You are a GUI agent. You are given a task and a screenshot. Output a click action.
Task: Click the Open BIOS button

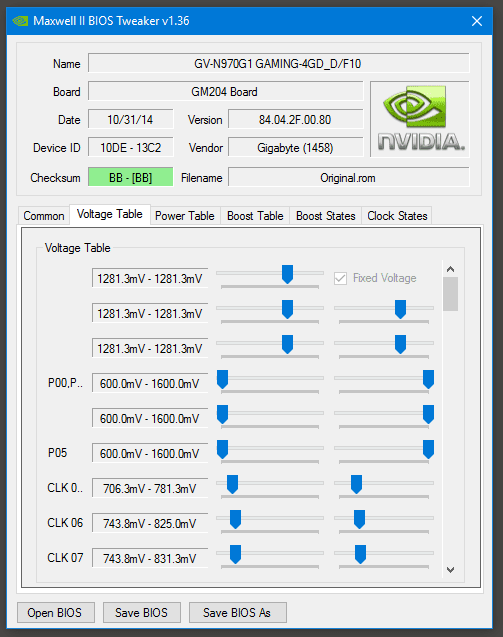56,612
